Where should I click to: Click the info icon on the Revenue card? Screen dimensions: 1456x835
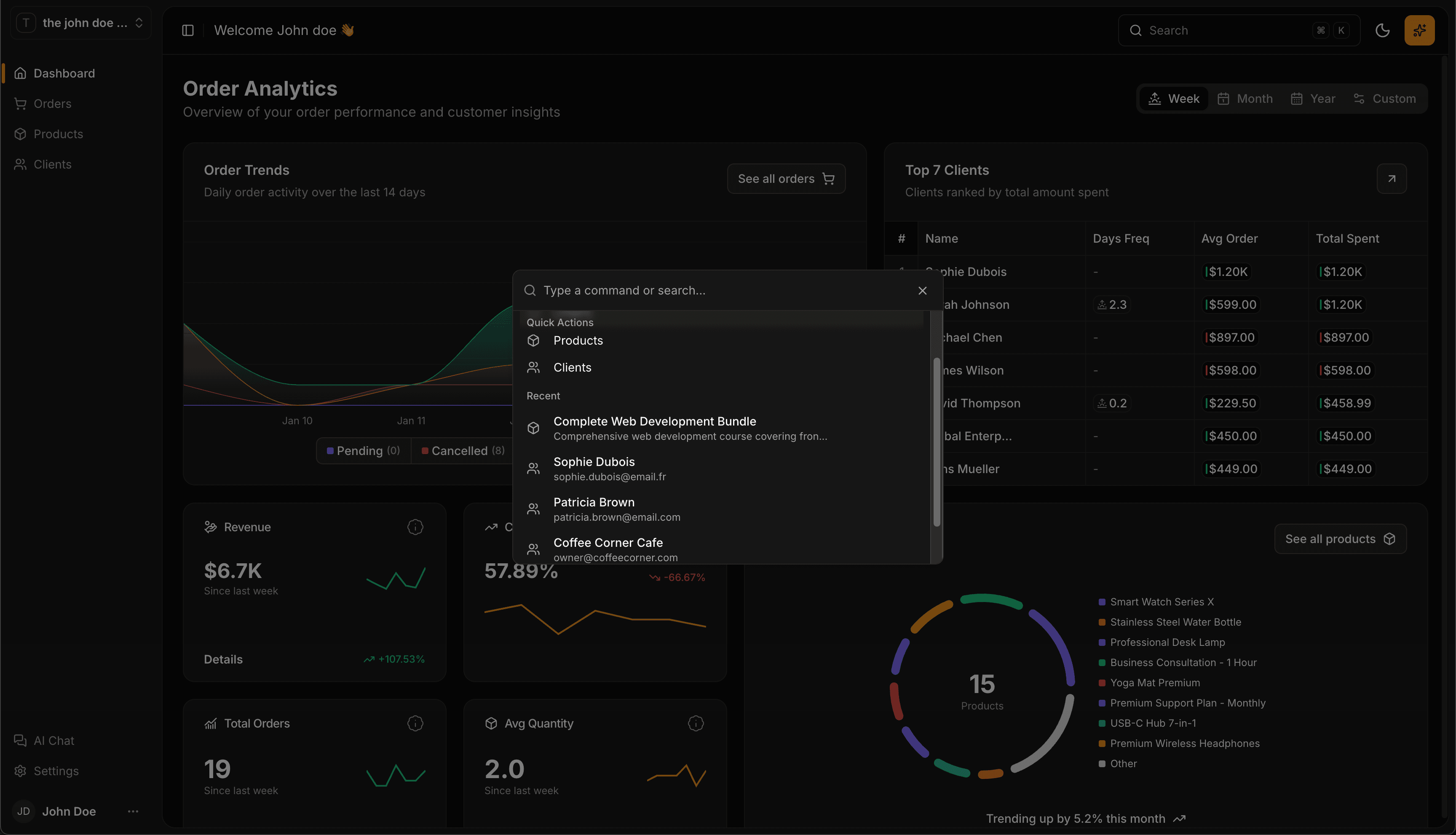[415, 527]
